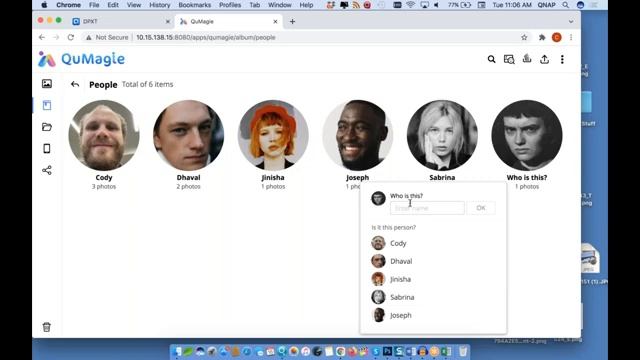Click the QuMagie logo
Image resolution: width=640 pixels, height=360 pixels.
coord(81,59)
